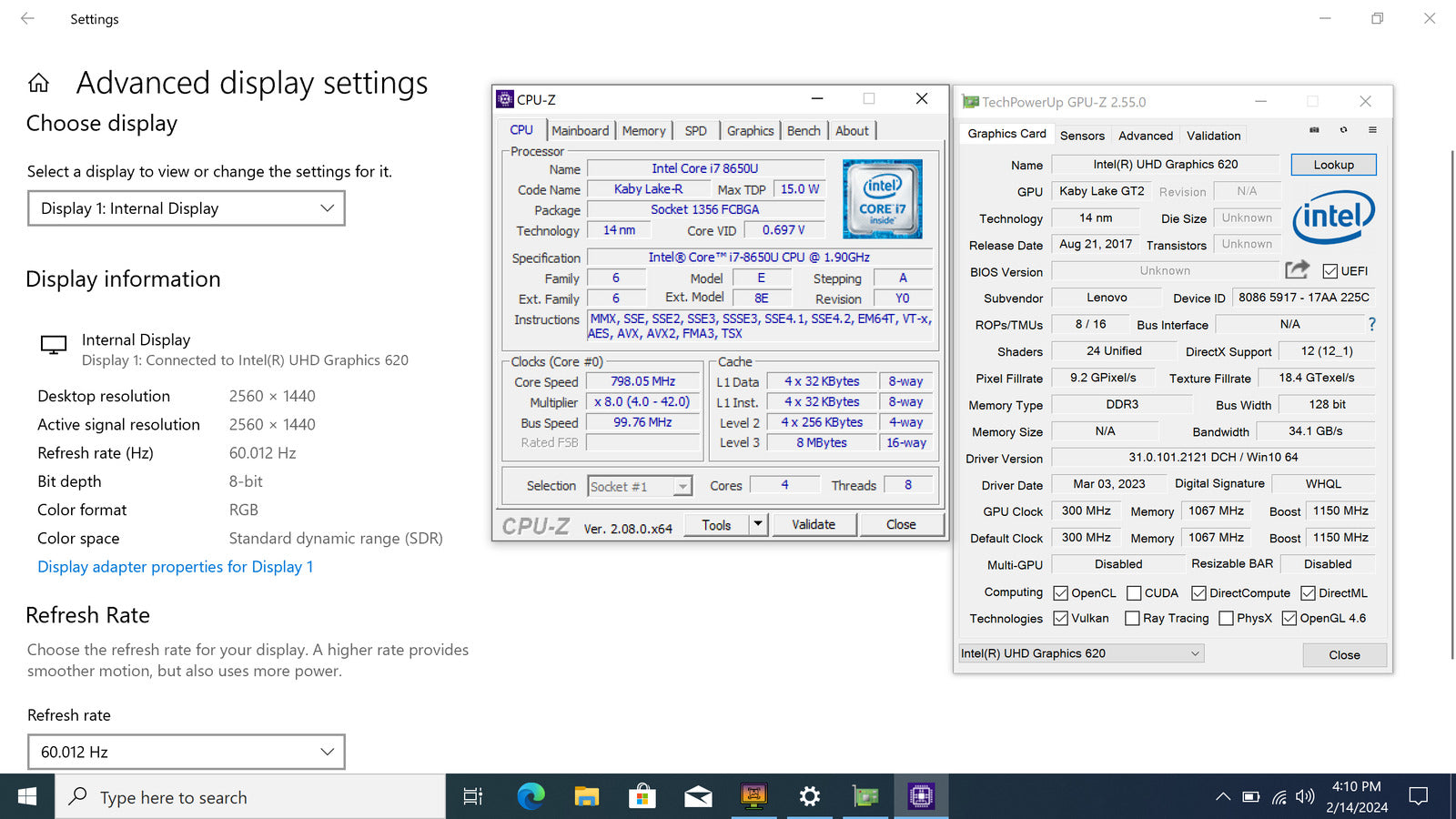Viewport: 1456px width, 819px height.
Task: Click the Lookup button in GPU-Z
Action: point(1333,165)
